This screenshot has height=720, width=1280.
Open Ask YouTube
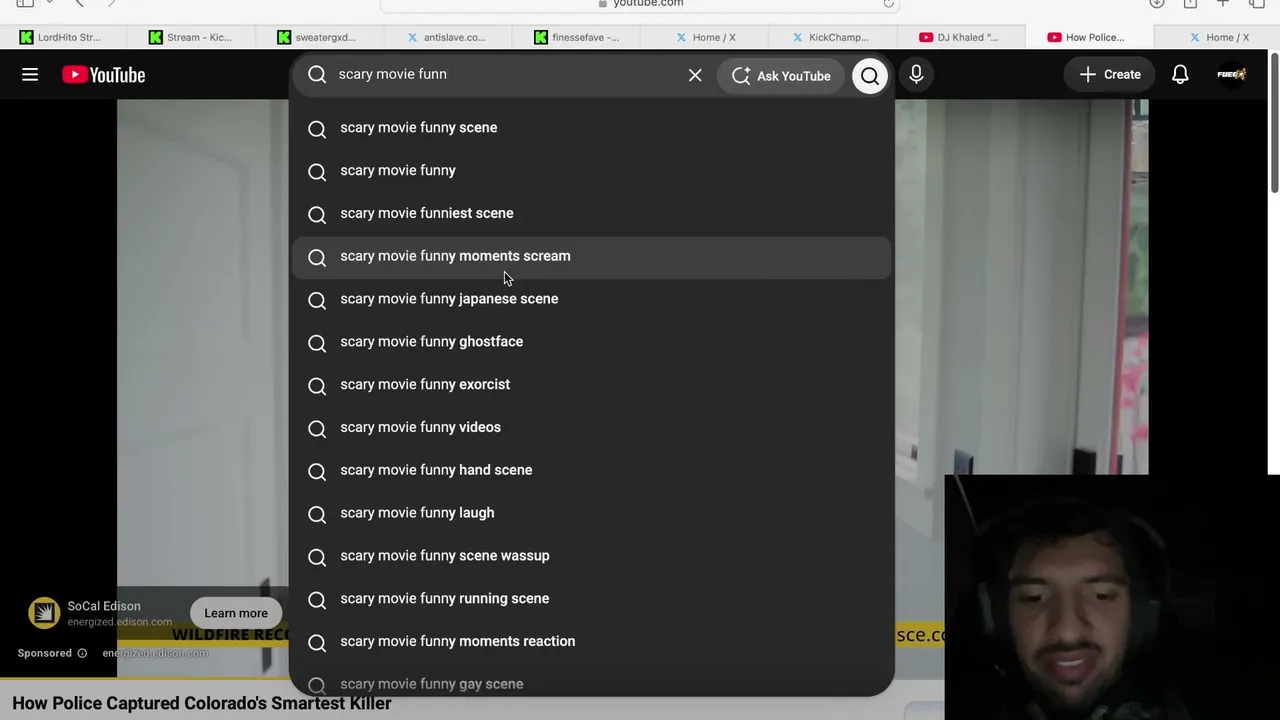point(781,76)
